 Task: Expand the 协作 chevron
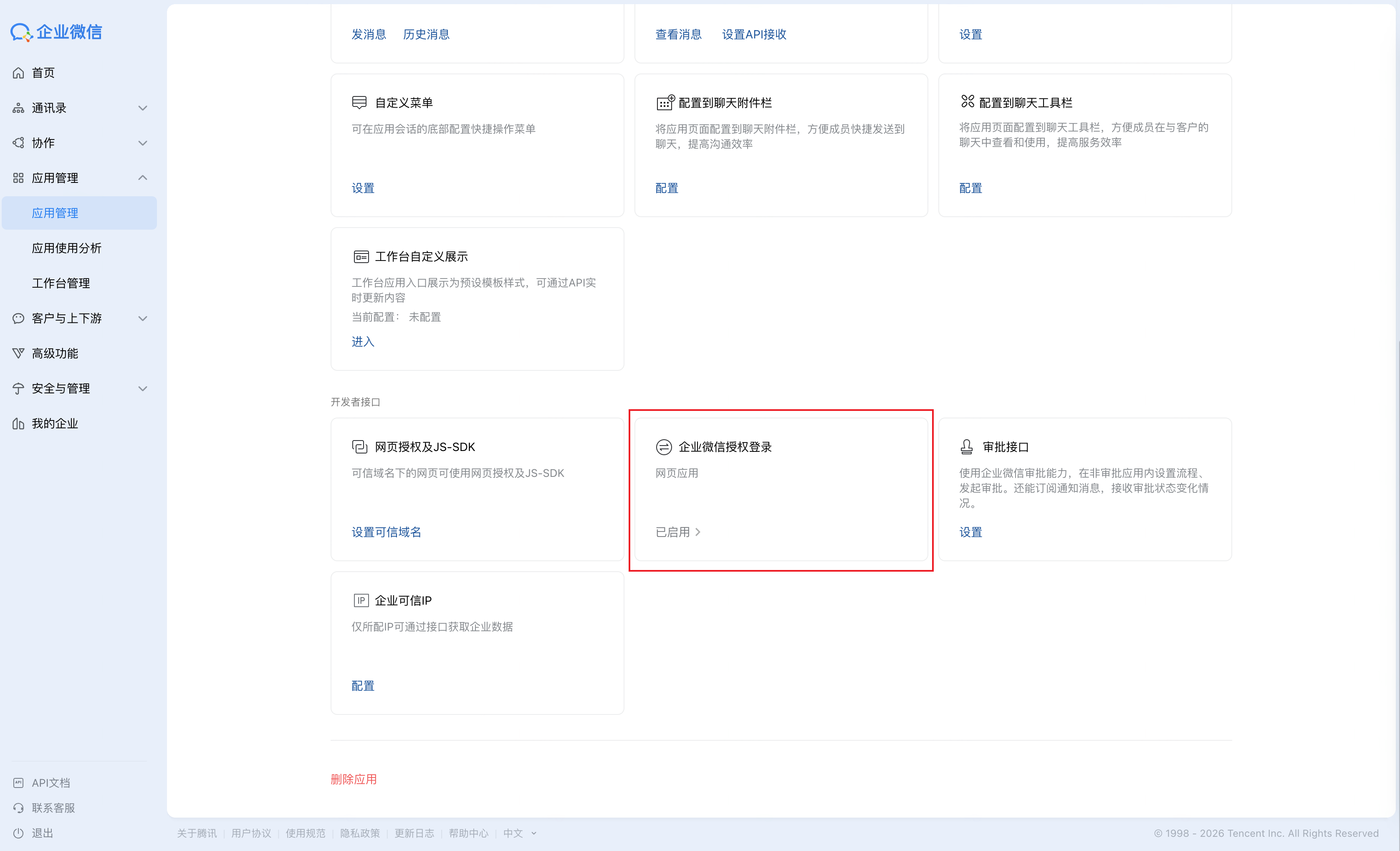click(143, 143)
